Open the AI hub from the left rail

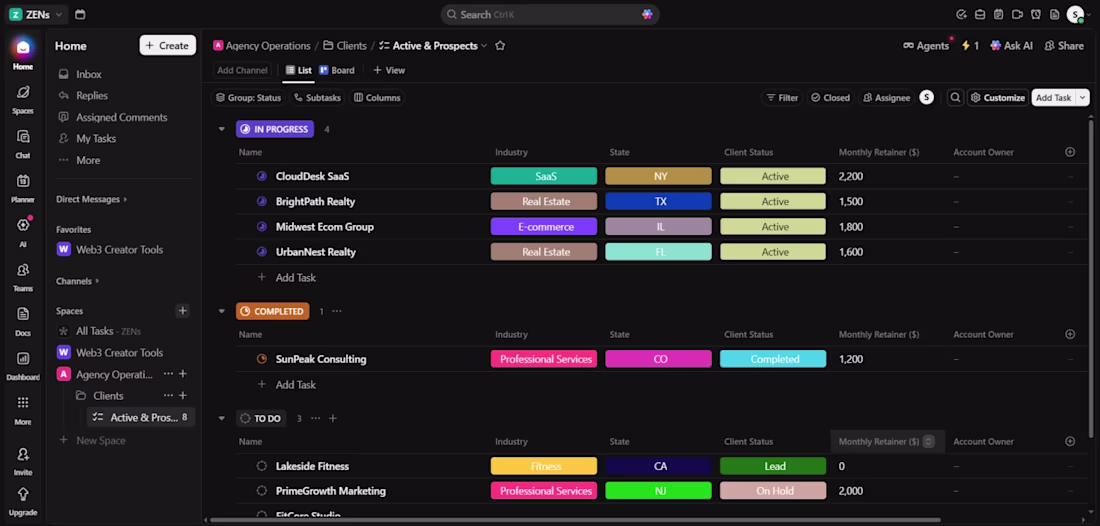(x=22, y=232)
